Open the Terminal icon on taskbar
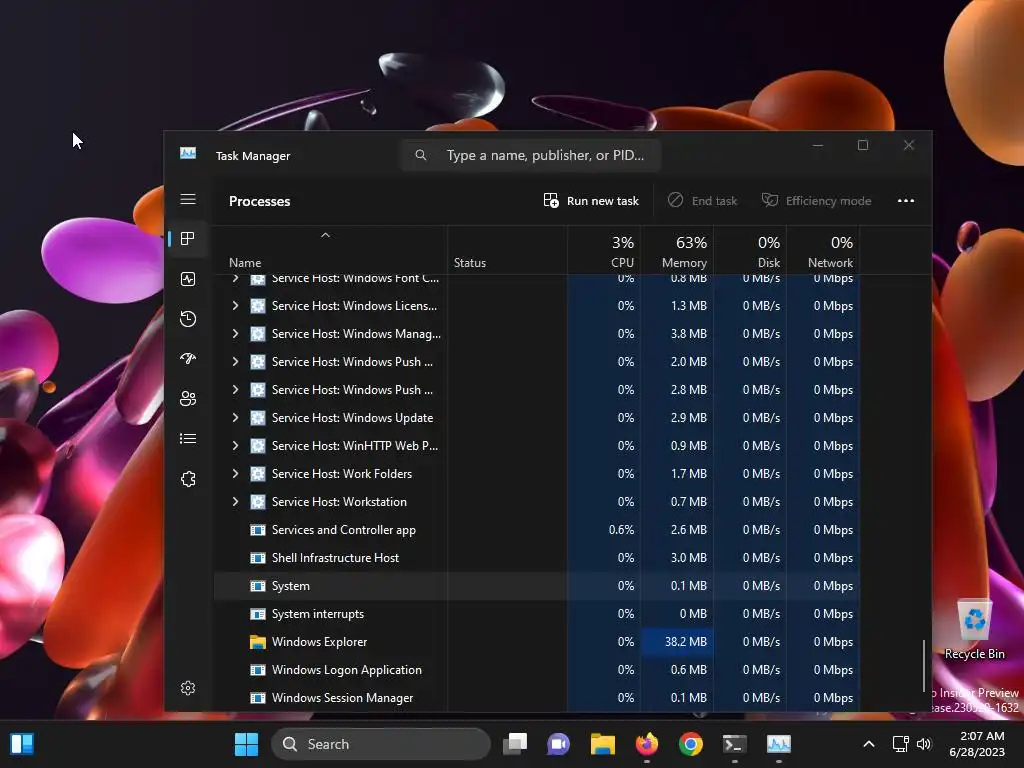The width and height of the screenshot is (1024, 768). pyautogui.click(x=735, y=744)
